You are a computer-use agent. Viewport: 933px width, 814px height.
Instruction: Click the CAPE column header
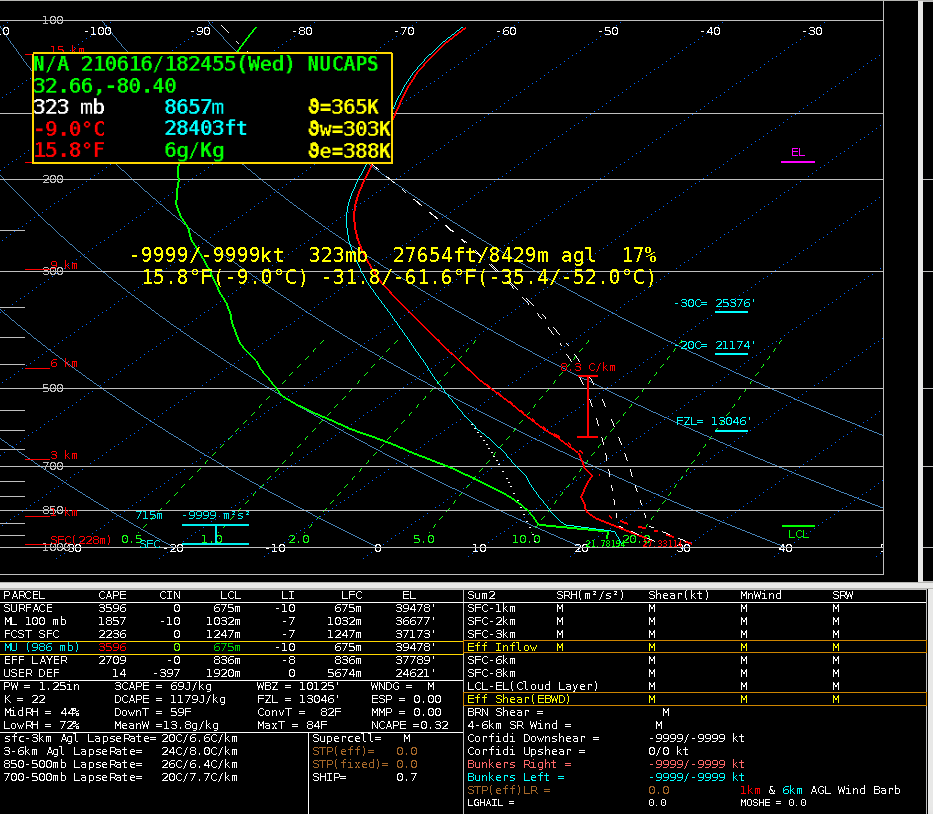coord(112,595)
